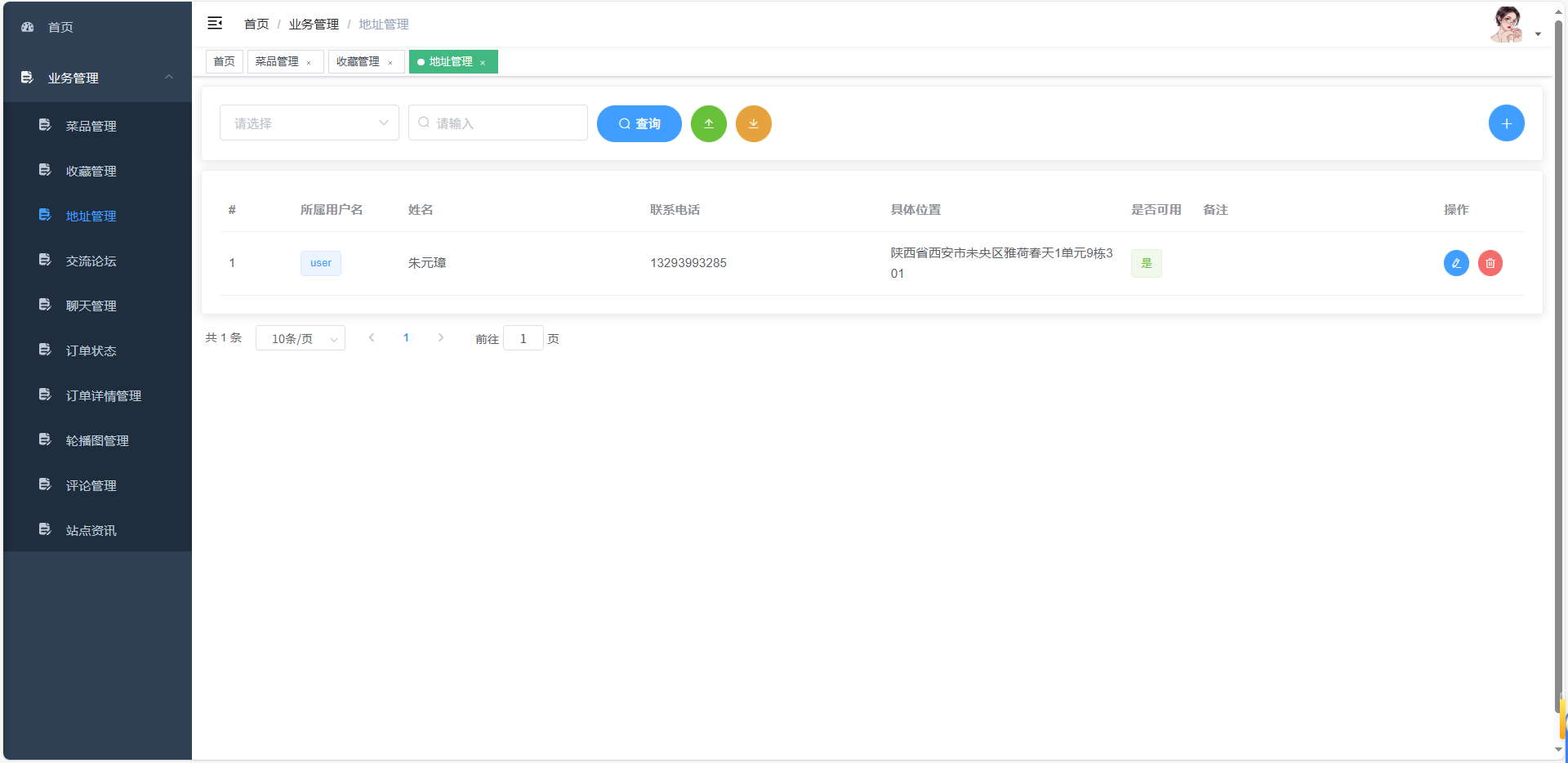Click the user tag link in the row
Screen dimensions: 1568x763
point(320,263)
